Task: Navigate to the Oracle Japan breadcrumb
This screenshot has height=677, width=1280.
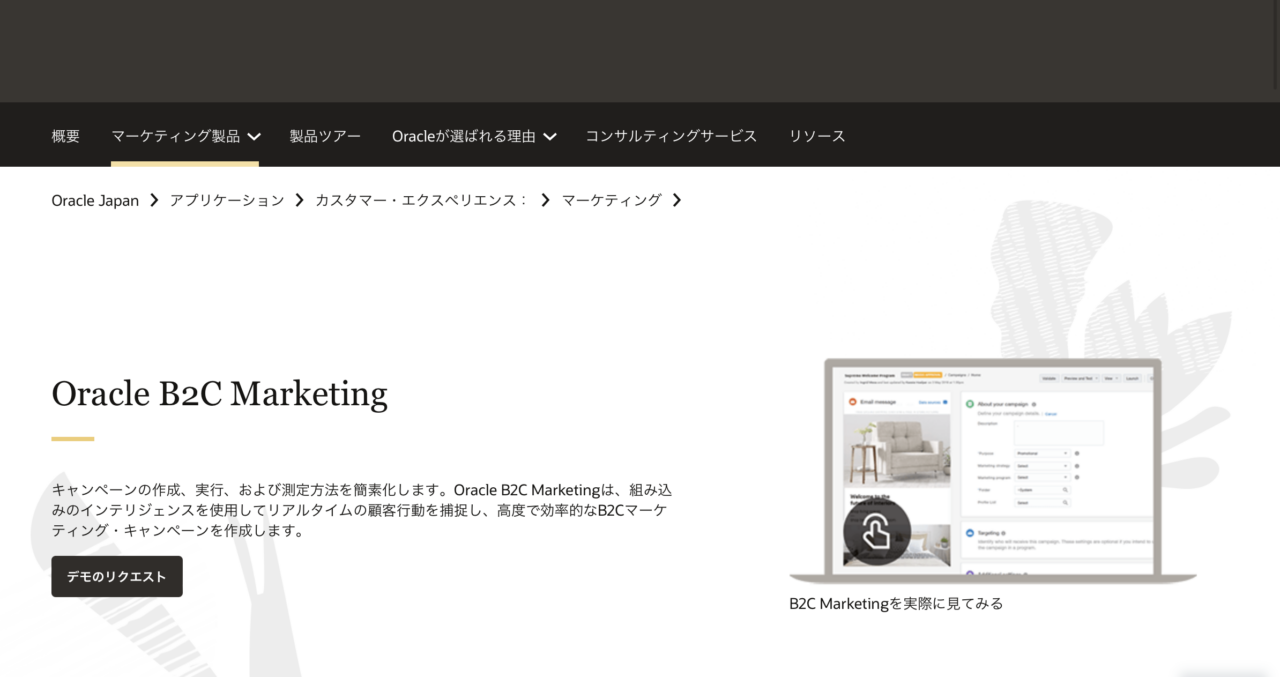Action: click(x=95, y=200)
